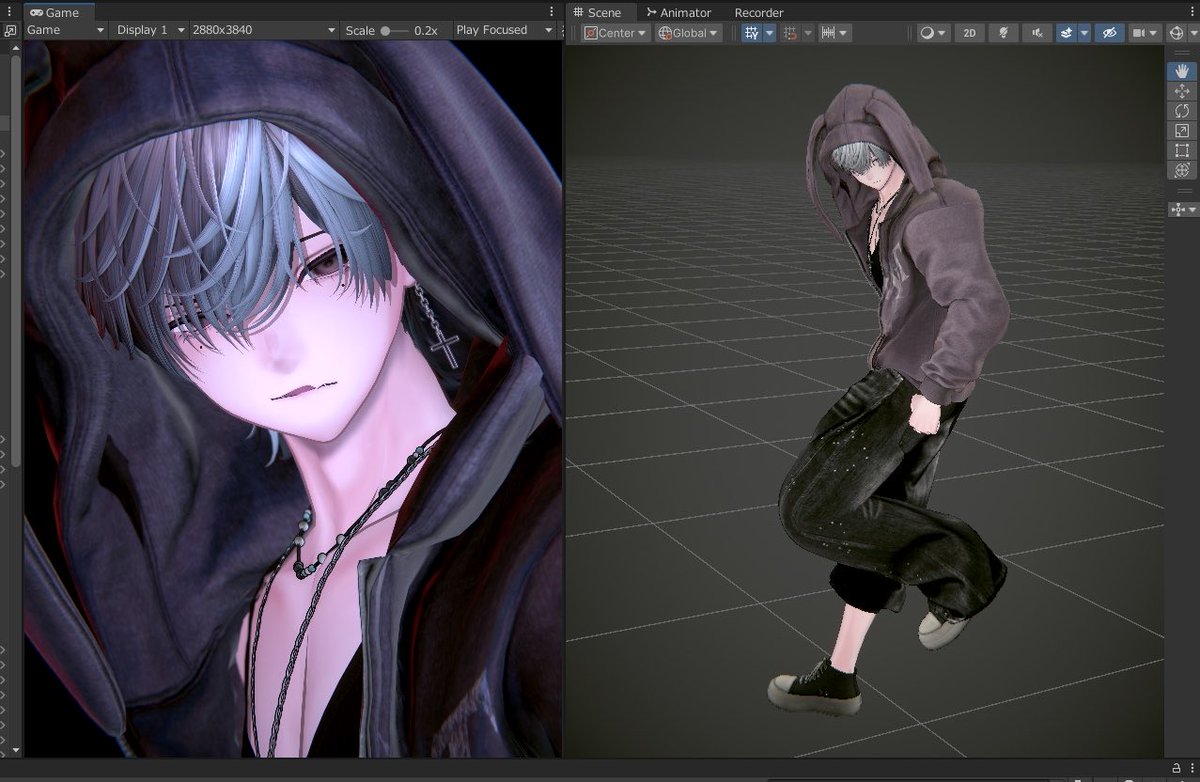Screen dimensions: 1200x782
Task: Select the Scale tool
Action: (x=1182, y=131)
